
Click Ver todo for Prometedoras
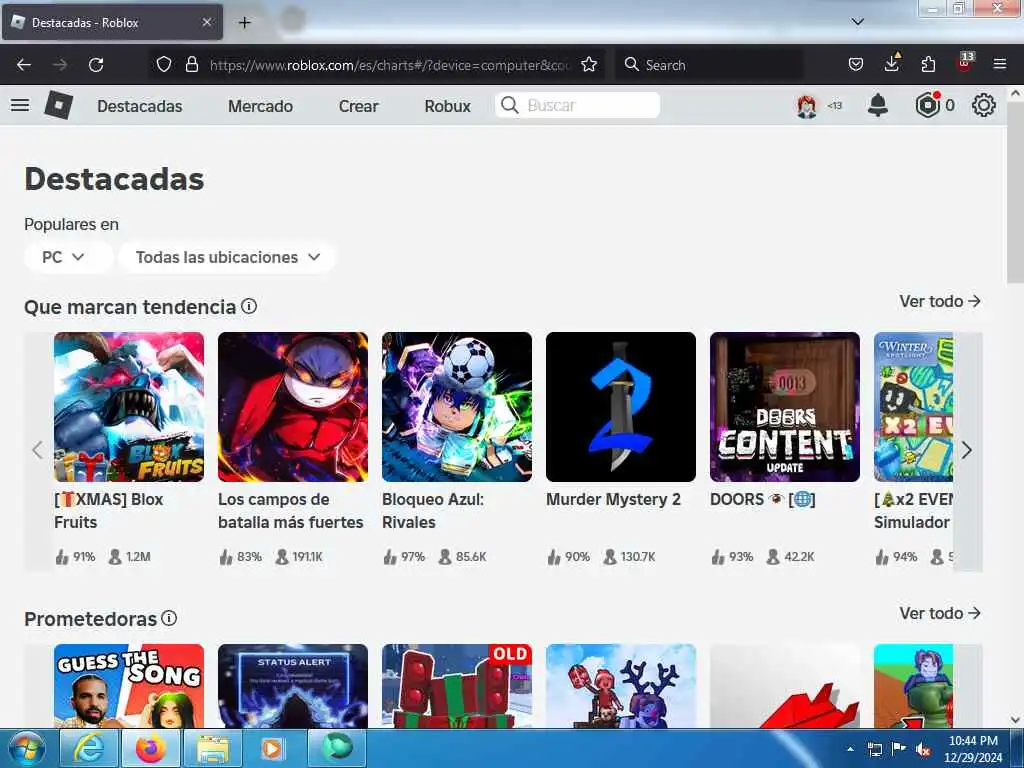(940, 613)
